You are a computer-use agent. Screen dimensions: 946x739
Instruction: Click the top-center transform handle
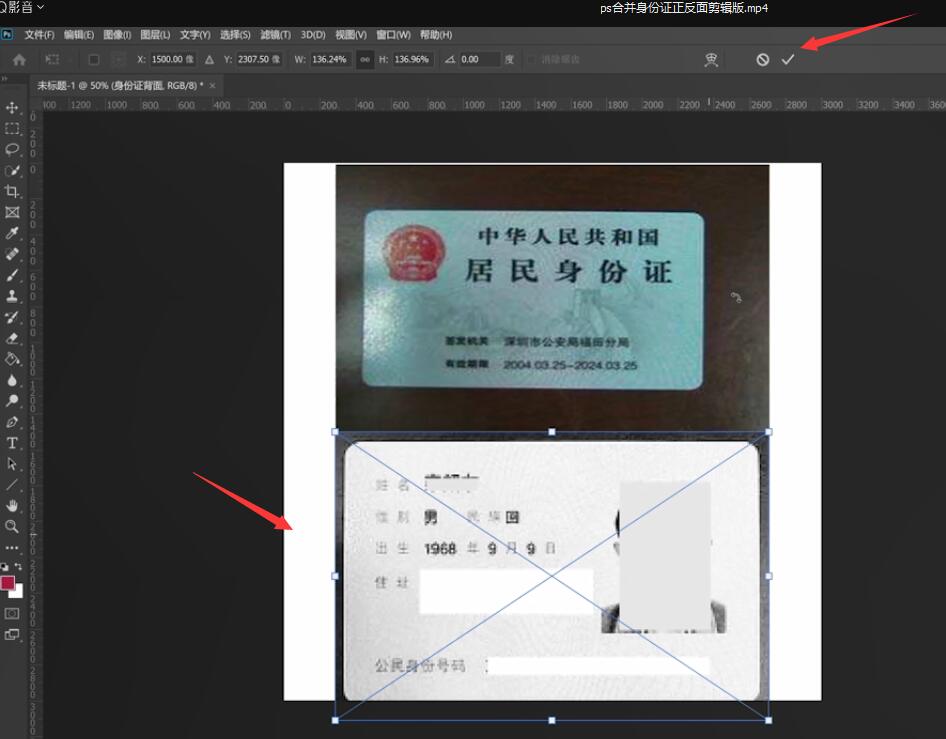[551, 432]
